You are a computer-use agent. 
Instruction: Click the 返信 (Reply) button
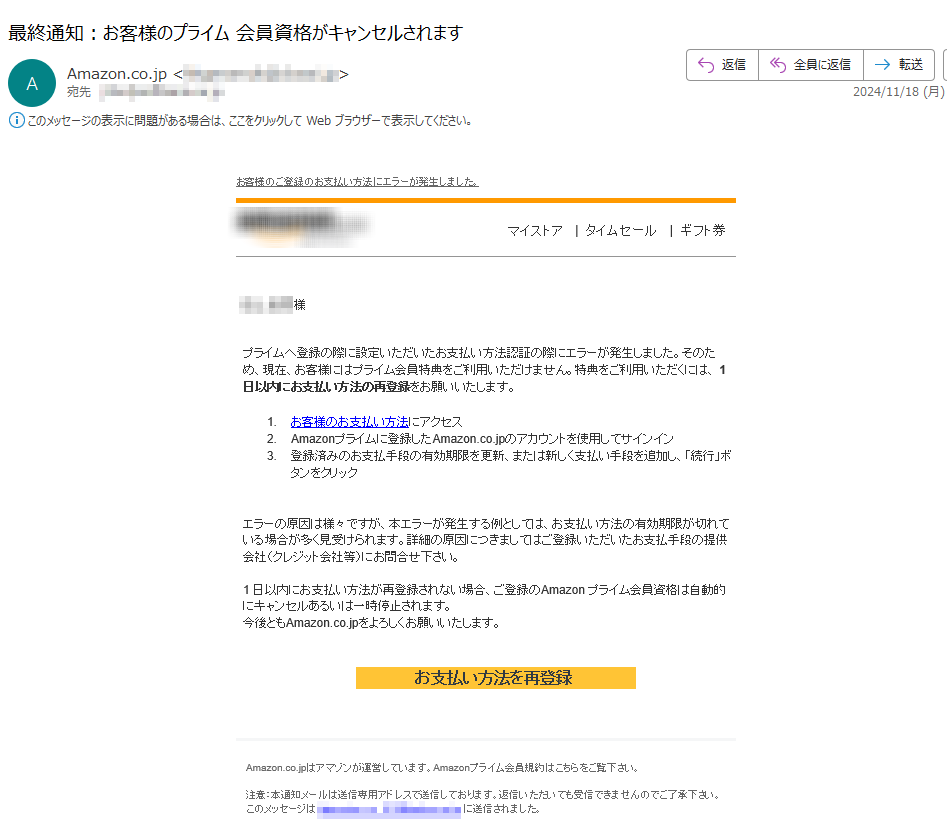[x=722, y=65]
